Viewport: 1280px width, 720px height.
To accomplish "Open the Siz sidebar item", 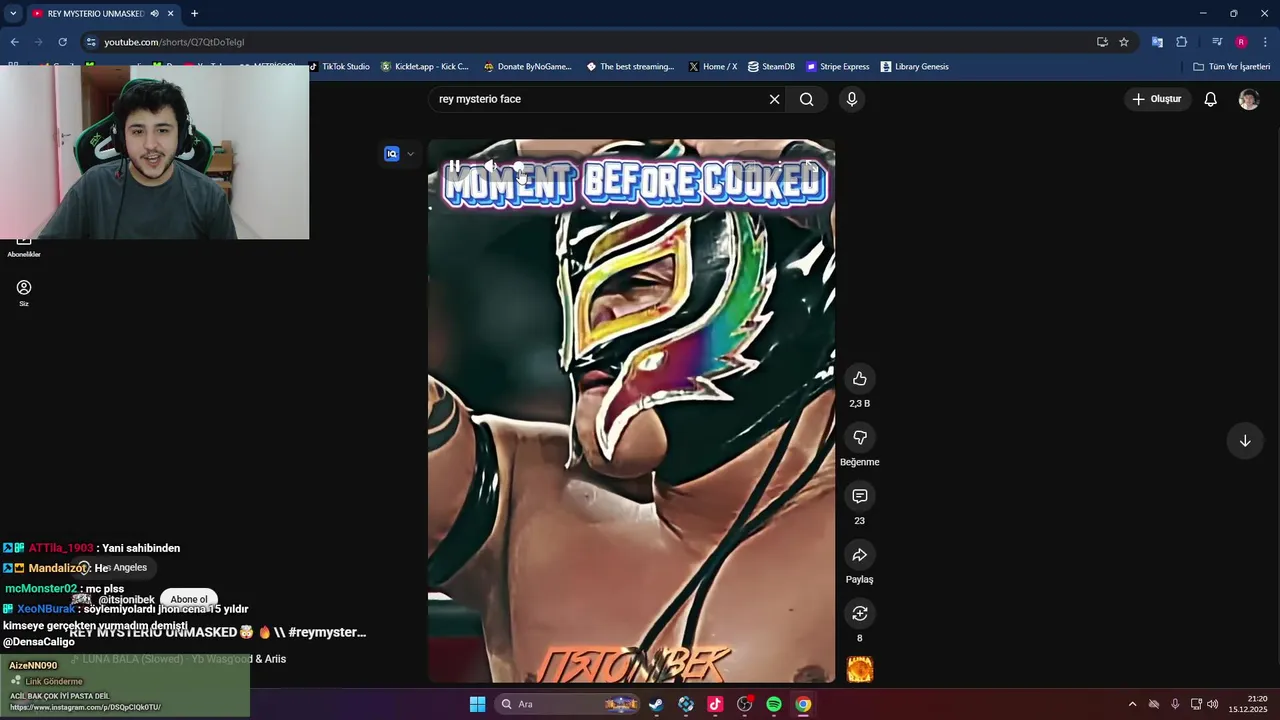I will click(x=24, y=293).
